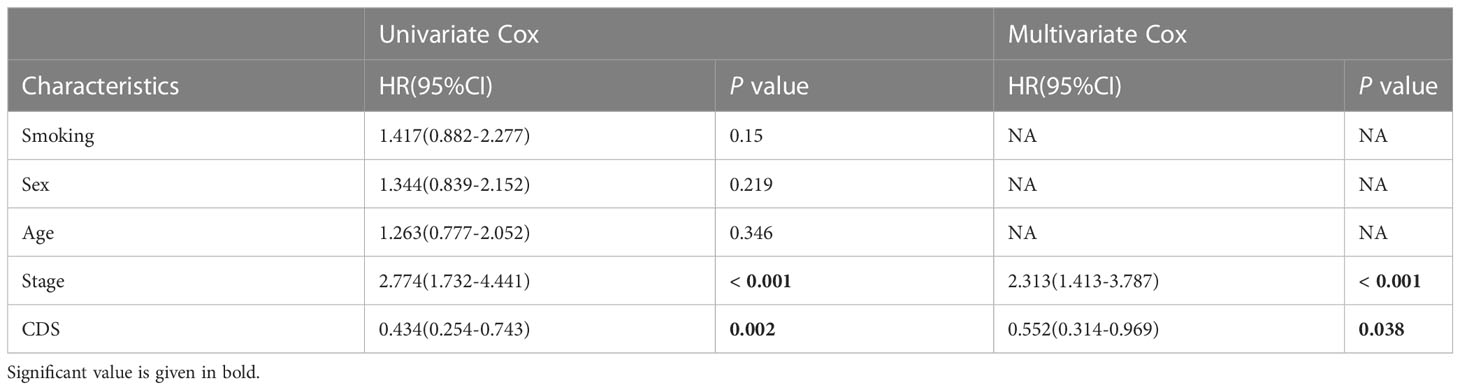The height and width of the screenshot is (390, 1460).
Task: Click the value 1.263(0.777-2.052)
Action: click(454, 233)
